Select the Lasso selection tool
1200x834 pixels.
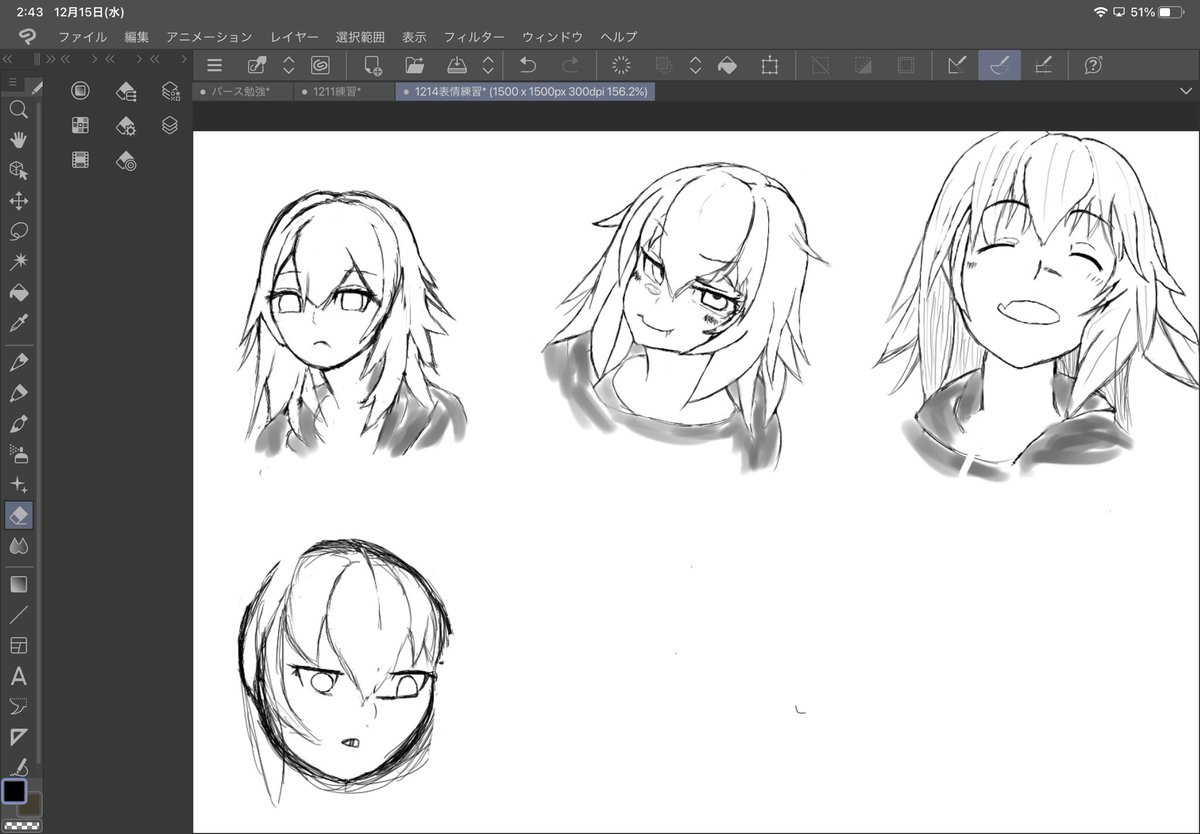18,231
